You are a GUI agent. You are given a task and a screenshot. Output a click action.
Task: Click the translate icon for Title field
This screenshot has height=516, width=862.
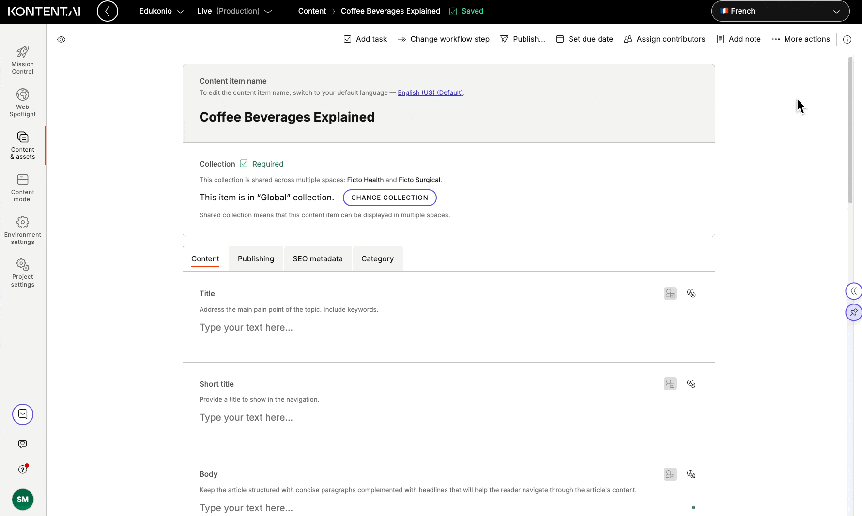click(691, 293)
